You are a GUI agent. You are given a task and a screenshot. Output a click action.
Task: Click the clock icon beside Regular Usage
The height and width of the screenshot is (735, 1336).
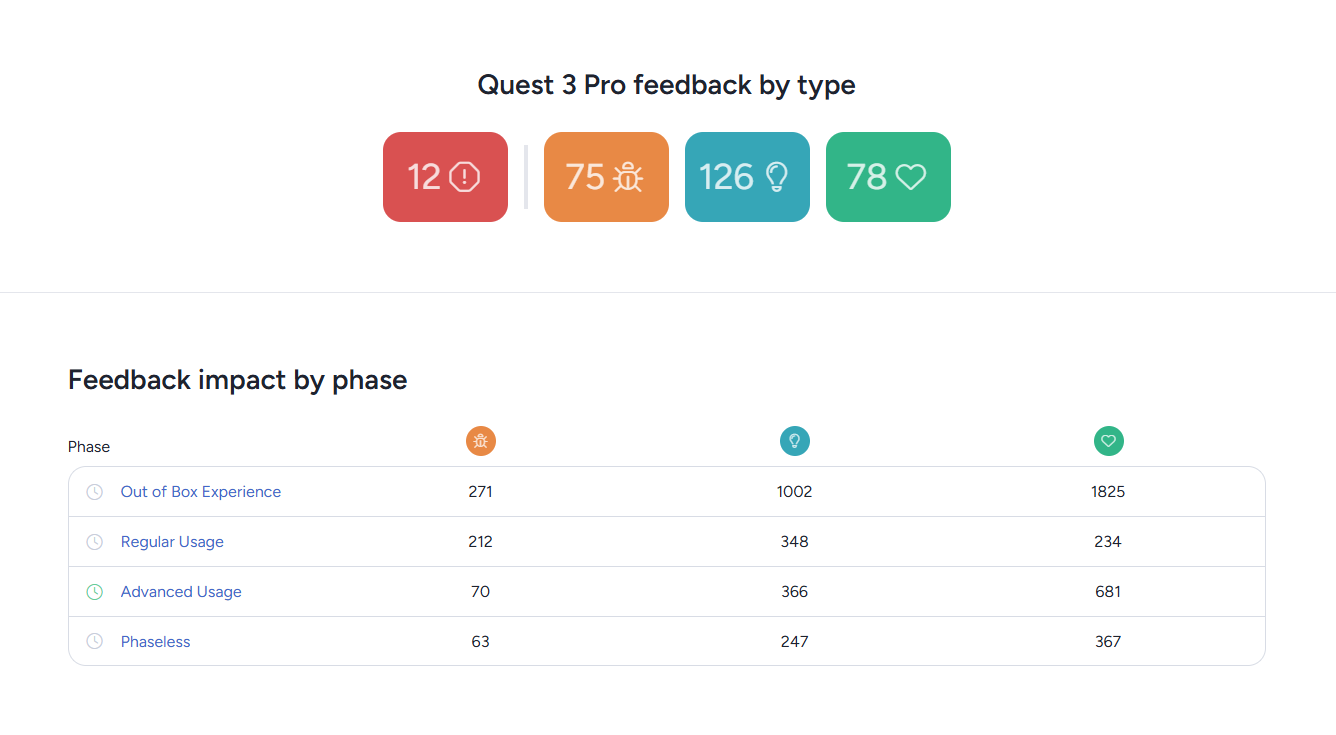click(x=94, y=542)
